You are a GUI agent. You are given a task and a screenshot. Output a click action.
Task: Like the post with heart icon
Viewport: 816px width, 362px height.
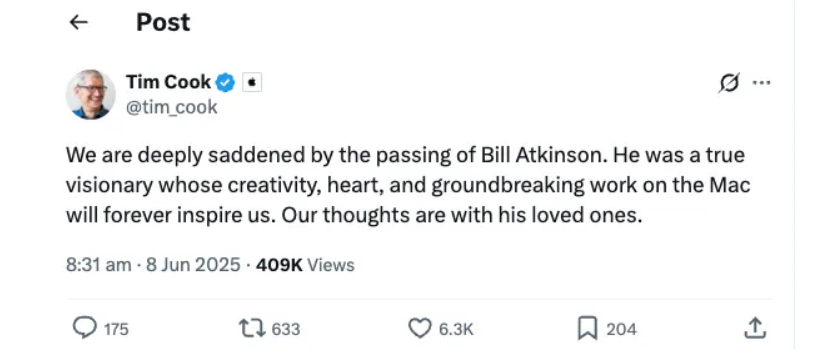tap(420, 329)
